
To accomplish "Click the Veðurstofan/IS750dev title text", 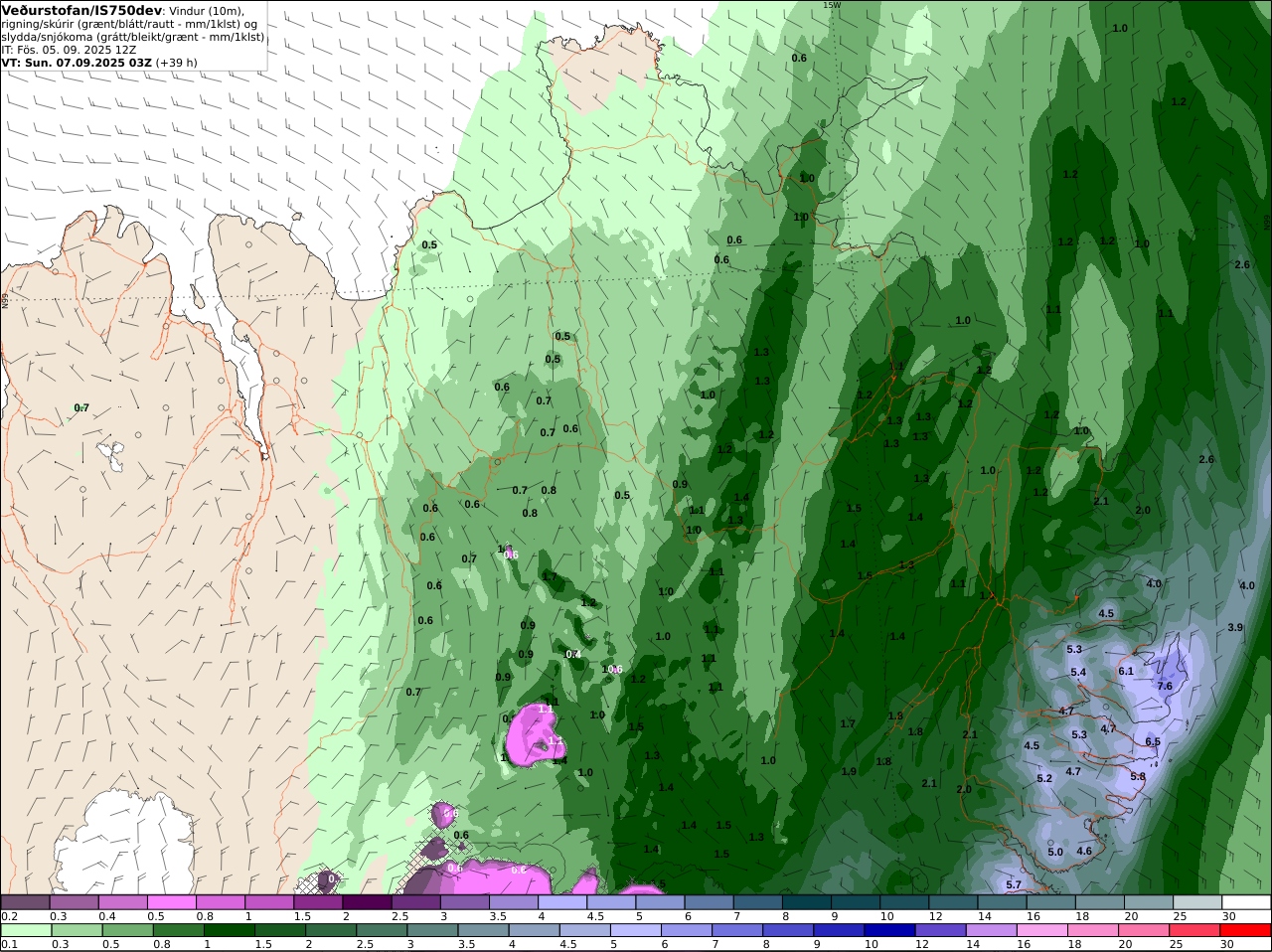I will point(81,10).
